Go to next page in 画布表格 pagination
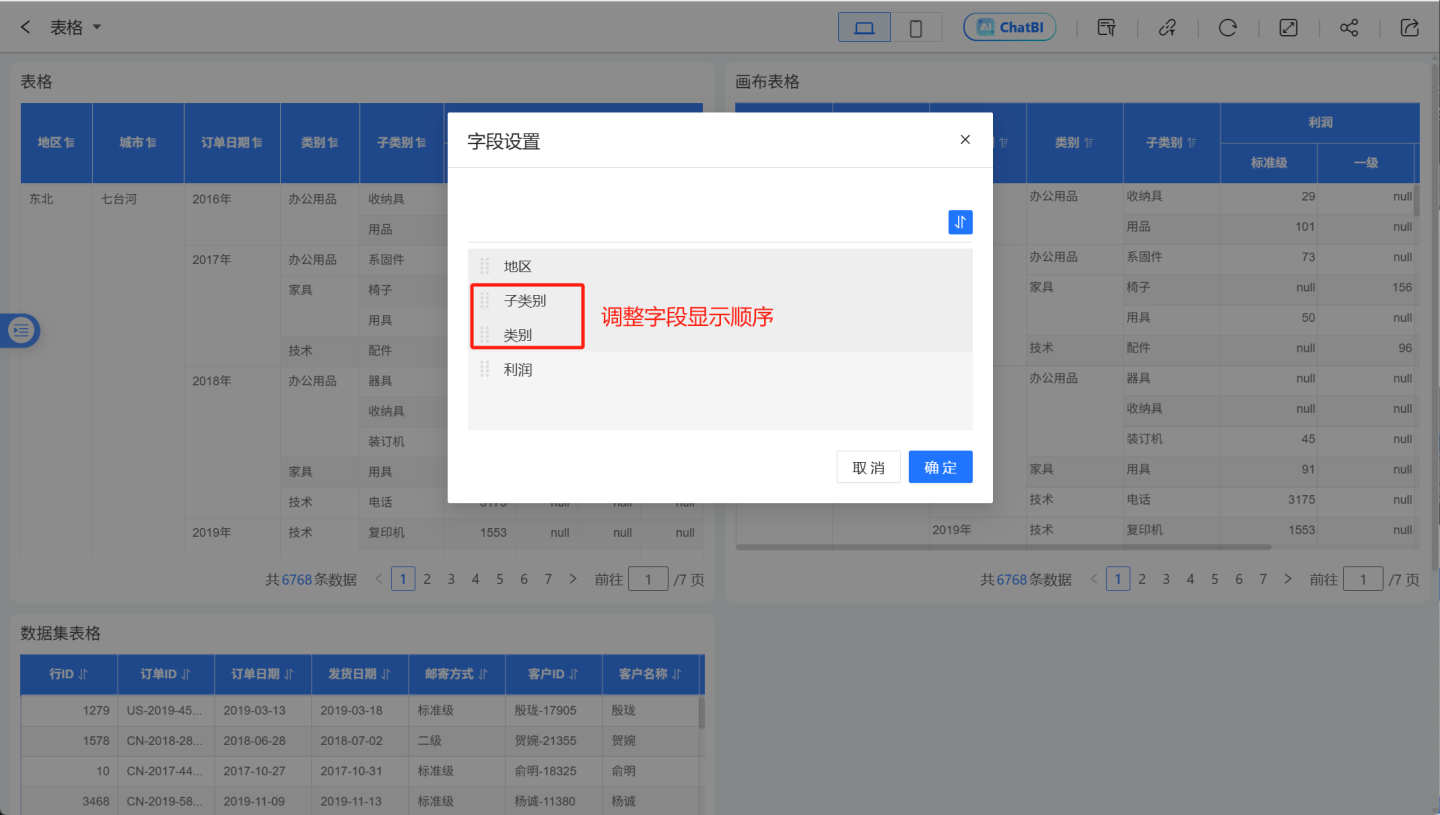The width and height of the screenshot is (1440, 815). [x=1287, y=579]
